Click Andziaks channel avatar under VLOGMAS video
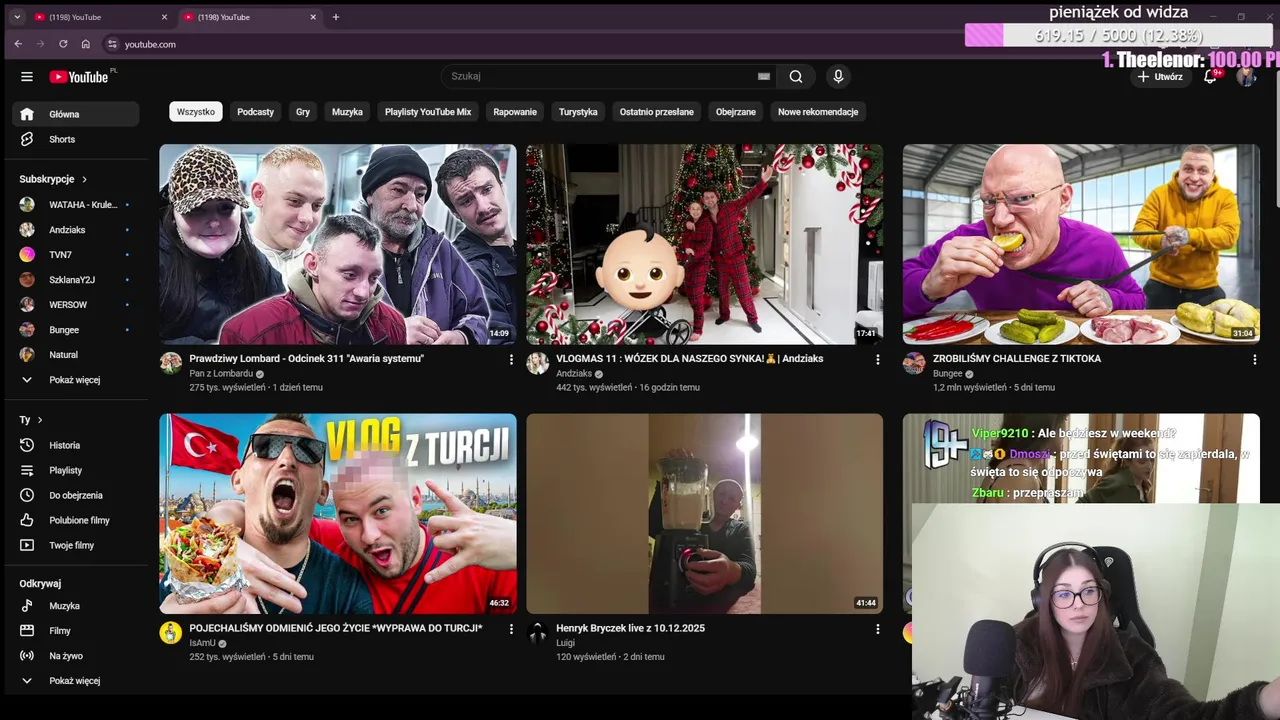The image size is (1280, 720). pyautogui.click(x=538, y=363)
